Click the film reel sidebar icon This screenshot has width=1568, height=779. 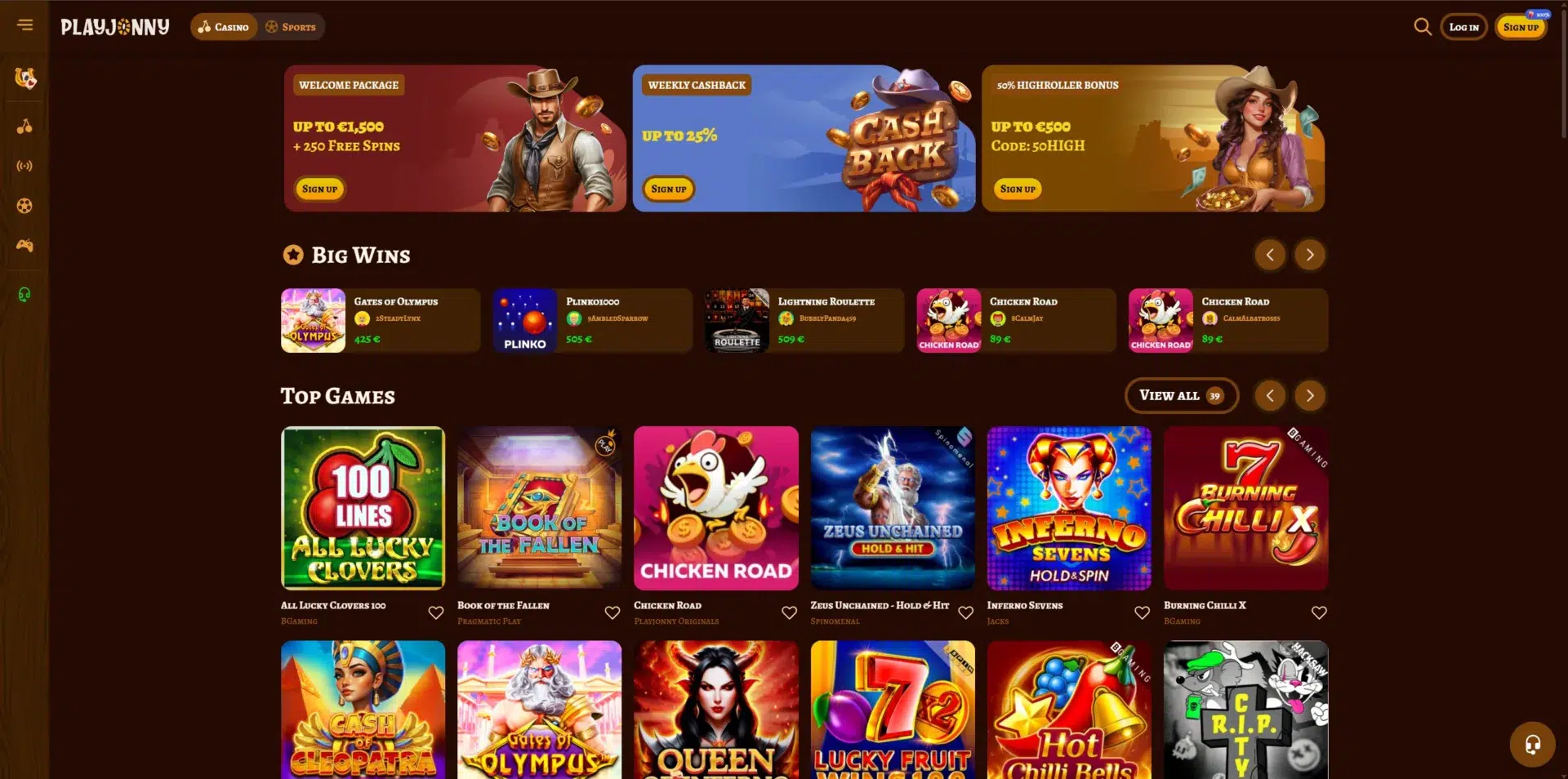coord(24,206)
